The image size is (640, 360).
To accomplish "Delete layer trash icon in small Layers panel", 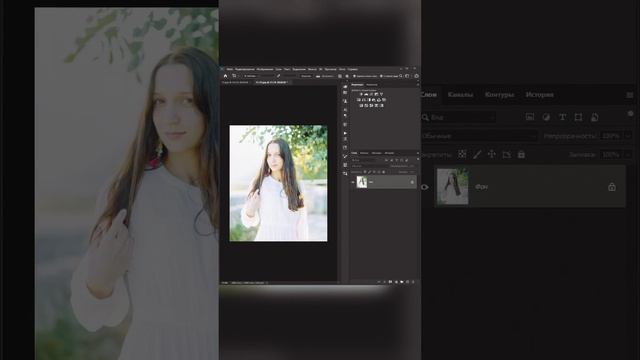I will (x=413, y=282).
